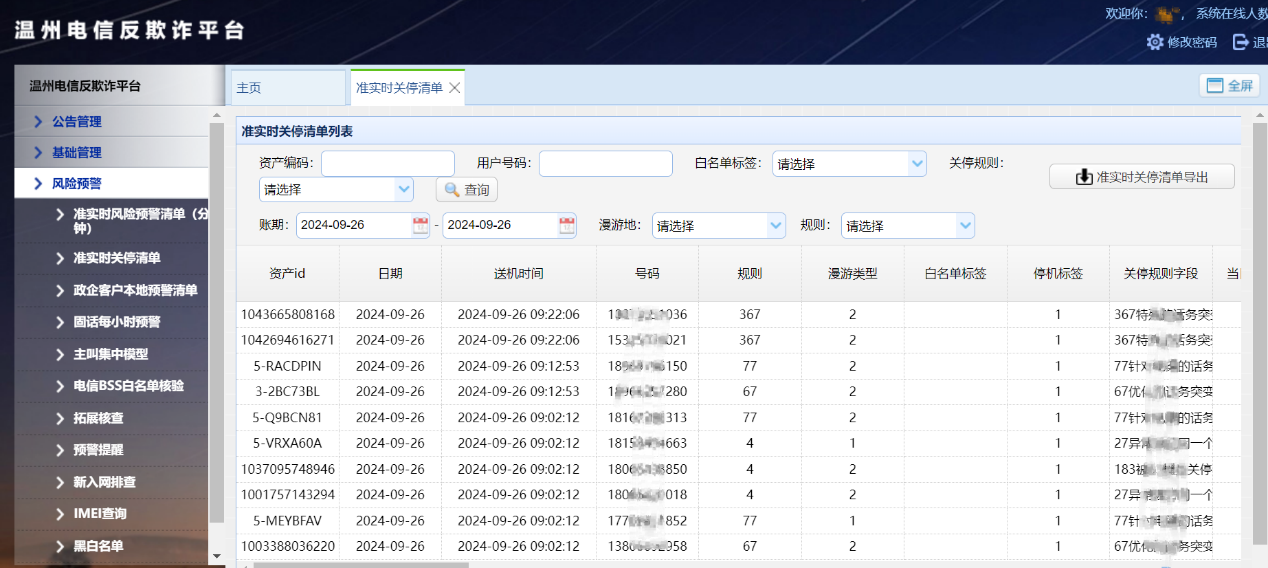This screenshot has width=1268, height=568.
Task: Open 准实时关停清单 in the sidebar
Action: pyautogui.click(x=112, y=258)
